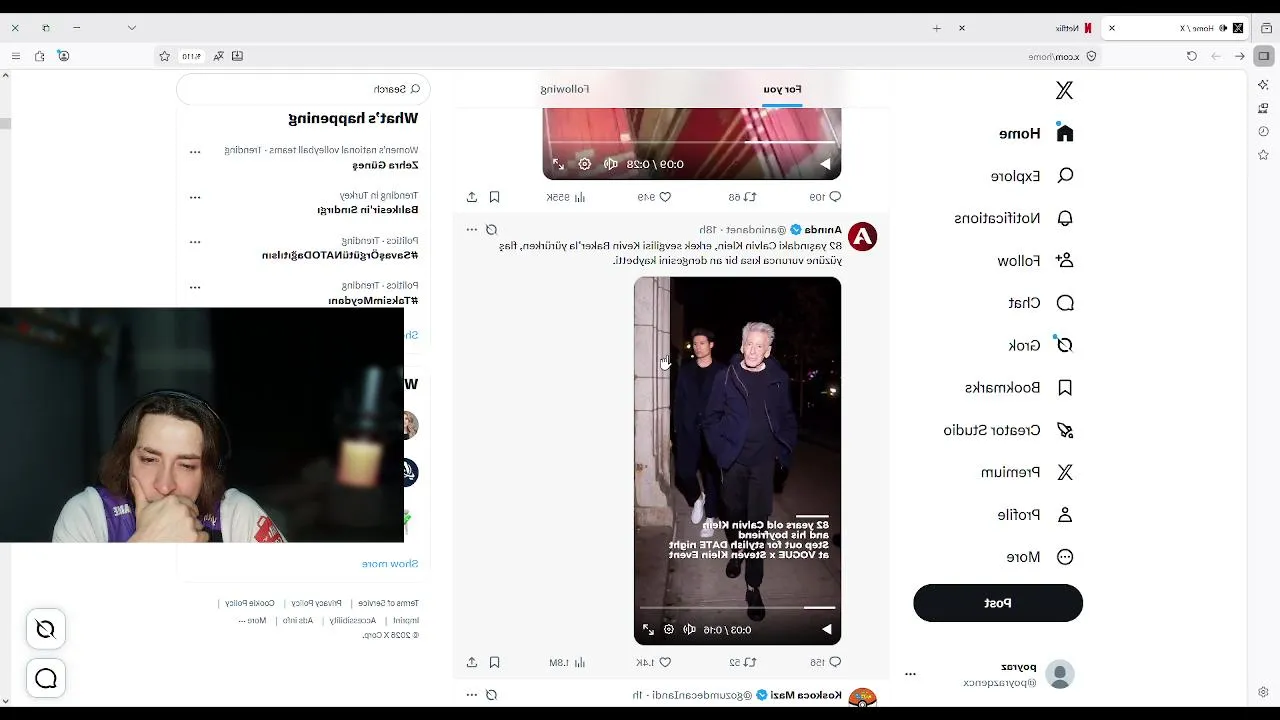1280x720 pixels.
Task: View analytics showing 955K views
Action: [566, 197]
